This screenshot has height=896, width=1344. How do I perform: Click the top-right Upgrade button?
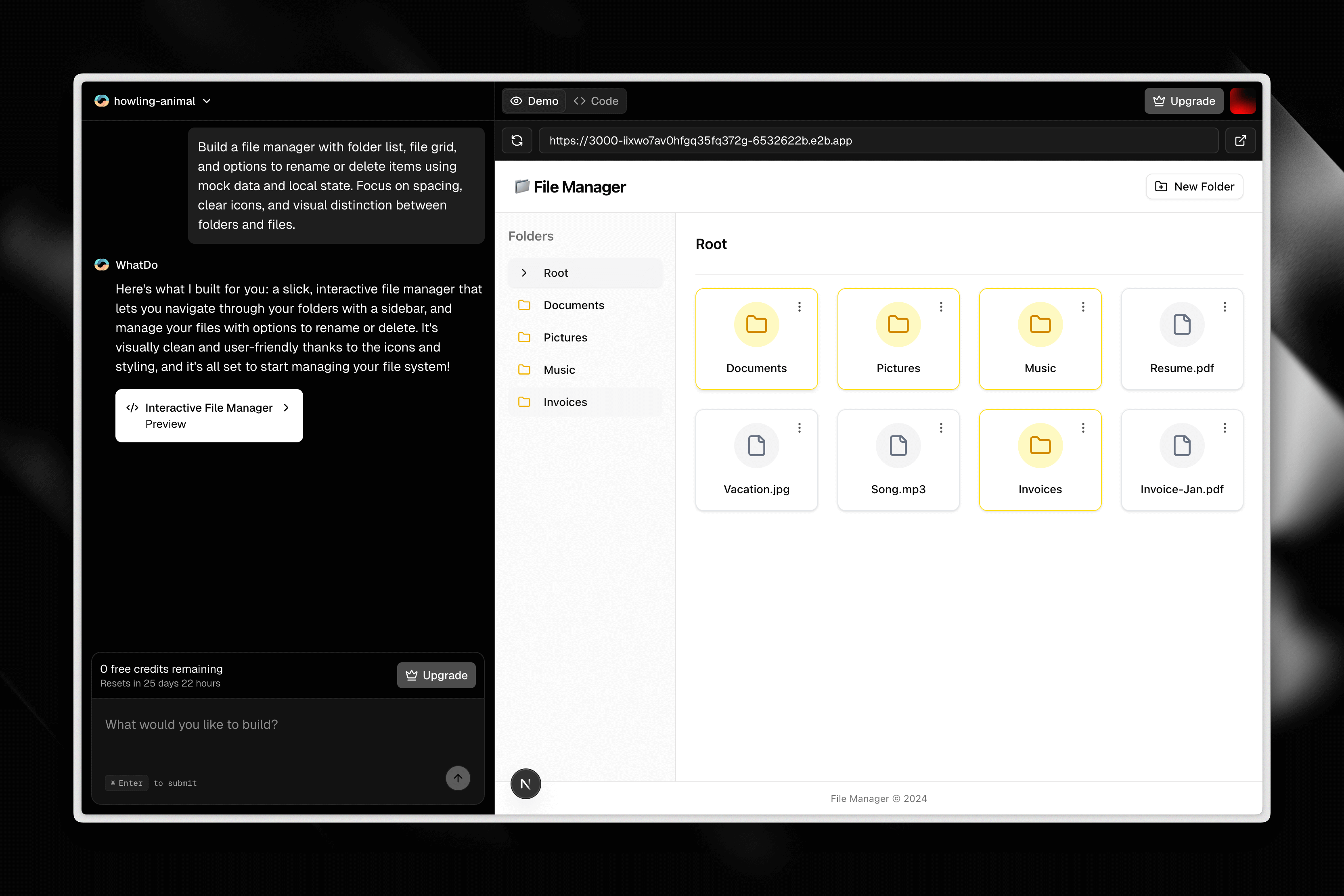(x=1183, y=100)
